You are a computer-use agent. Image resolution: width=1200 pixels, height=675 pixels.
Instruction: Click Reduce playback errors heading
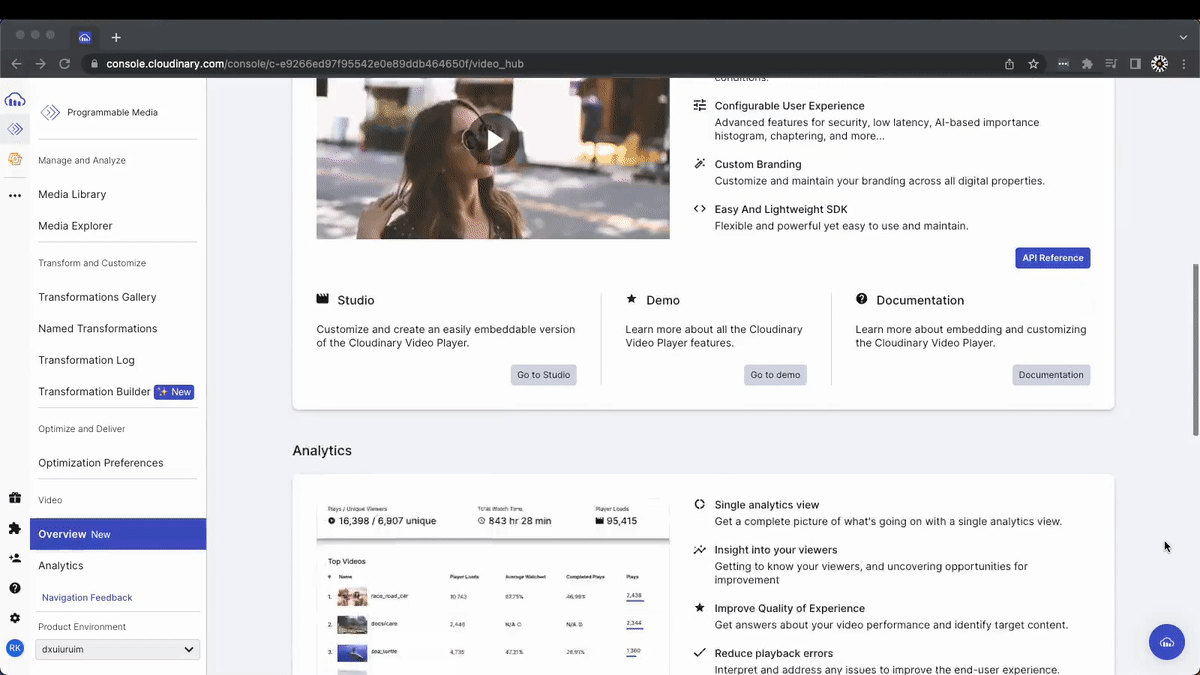(772, 653)
